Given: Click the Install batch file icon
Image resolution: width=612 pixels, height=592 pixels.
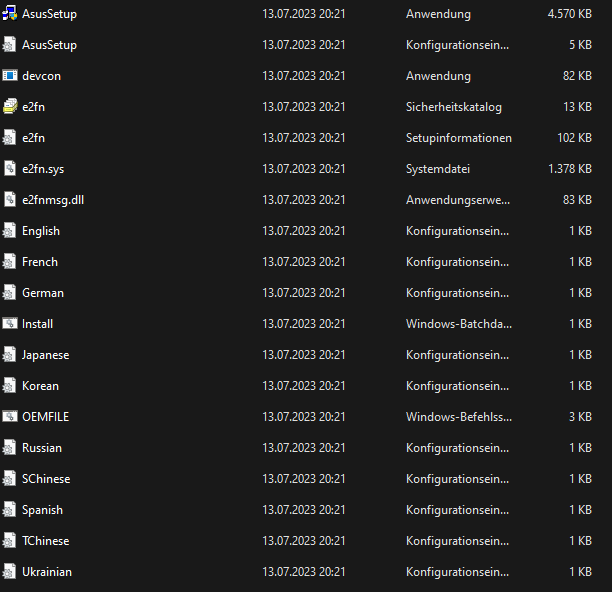Looking at the screenshot, I should click(10, 324).
